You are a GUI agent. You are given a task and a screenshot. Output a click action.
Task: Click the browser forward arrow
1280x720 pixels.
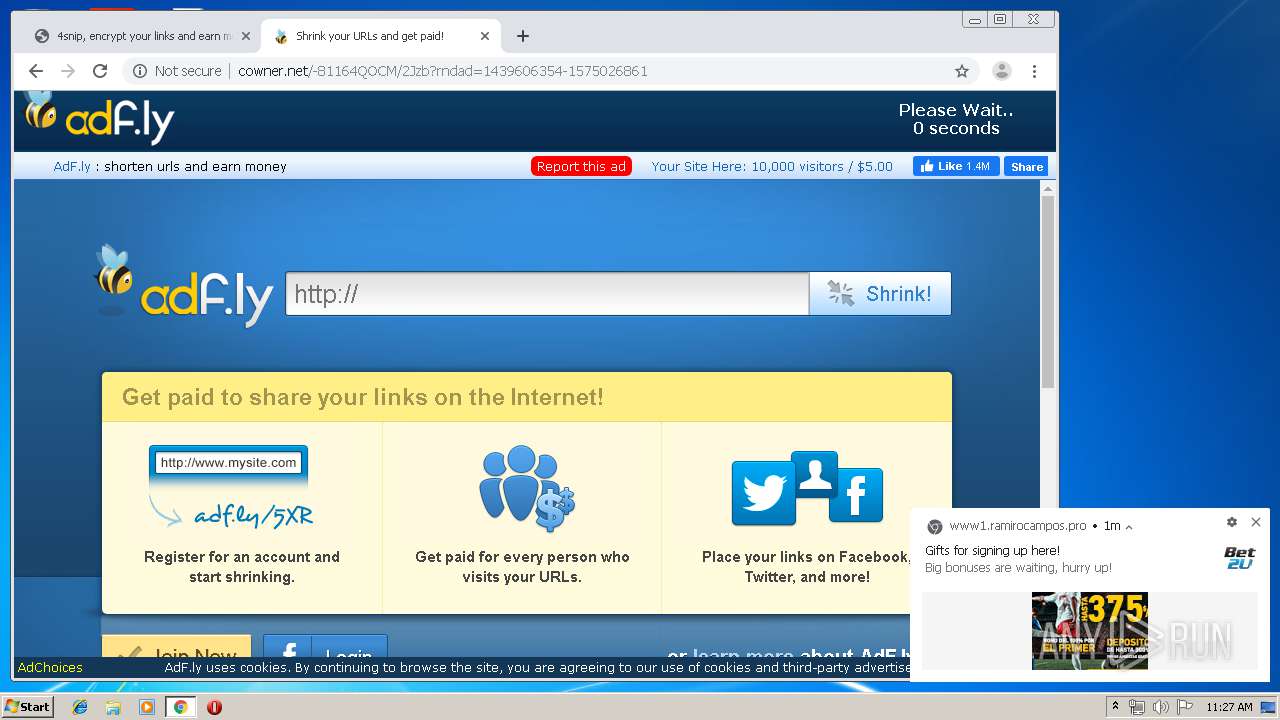coord(68,71)
